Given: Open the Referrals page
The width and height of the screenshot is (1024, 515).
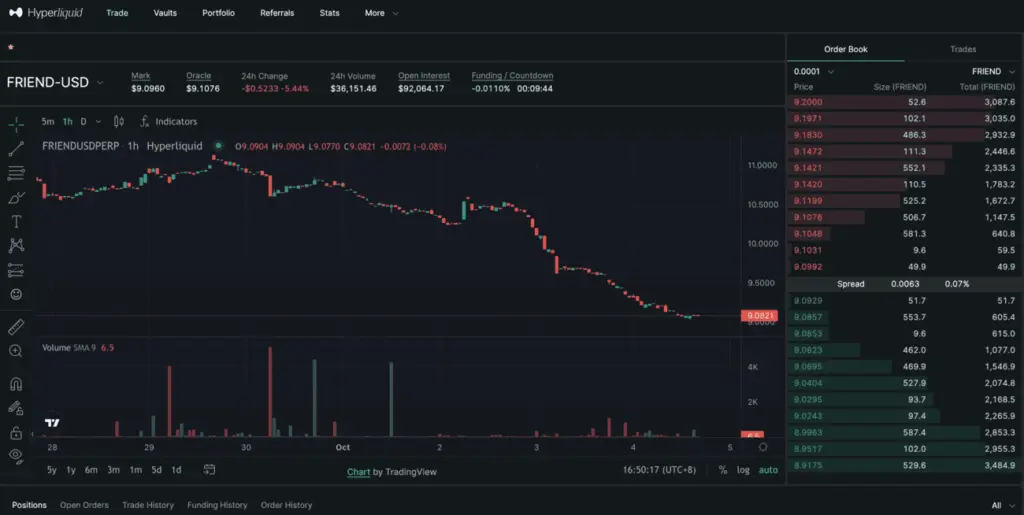Looking at the screenshot, I should 277,13.
